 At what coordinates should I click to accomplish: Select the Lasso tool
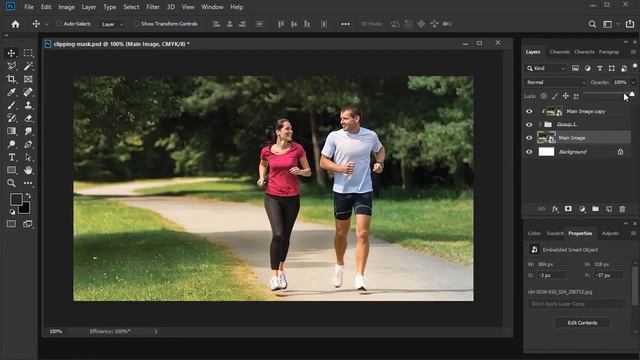click(x=11, y=66)
